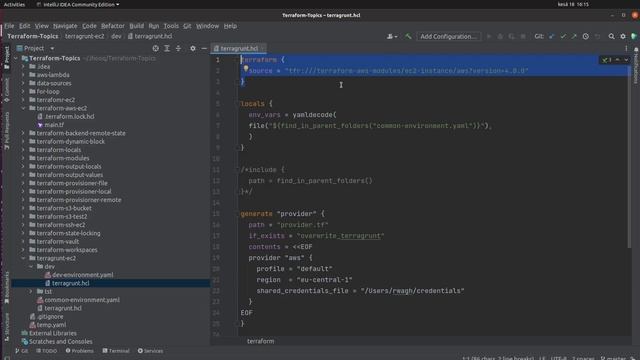This screenshot has width=640, height=360.
Task: Select main.tf in the project tree
Action: coord(54,125)
